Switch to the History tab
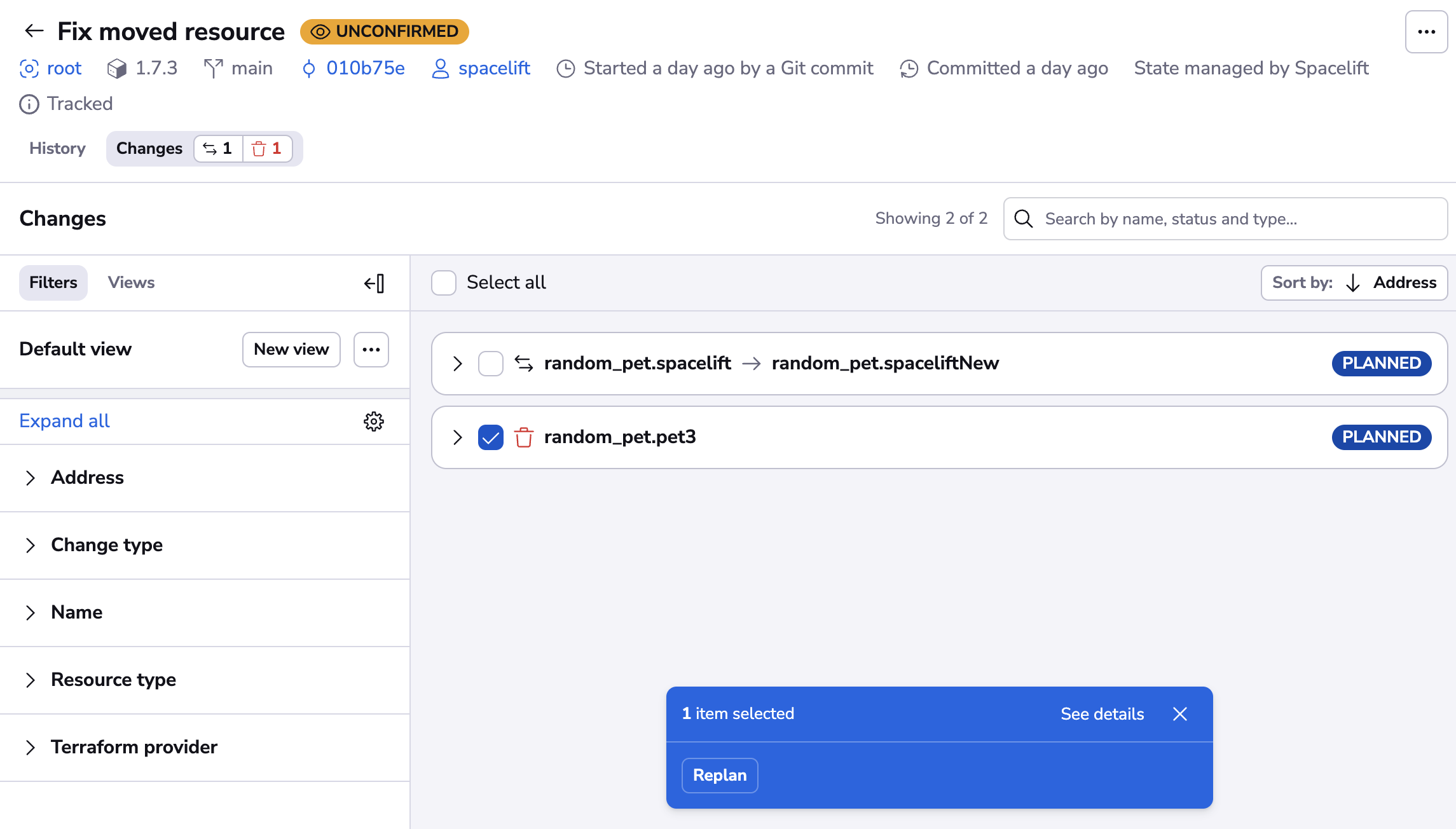Viewport: 1456px width, 829px height. 57,148
